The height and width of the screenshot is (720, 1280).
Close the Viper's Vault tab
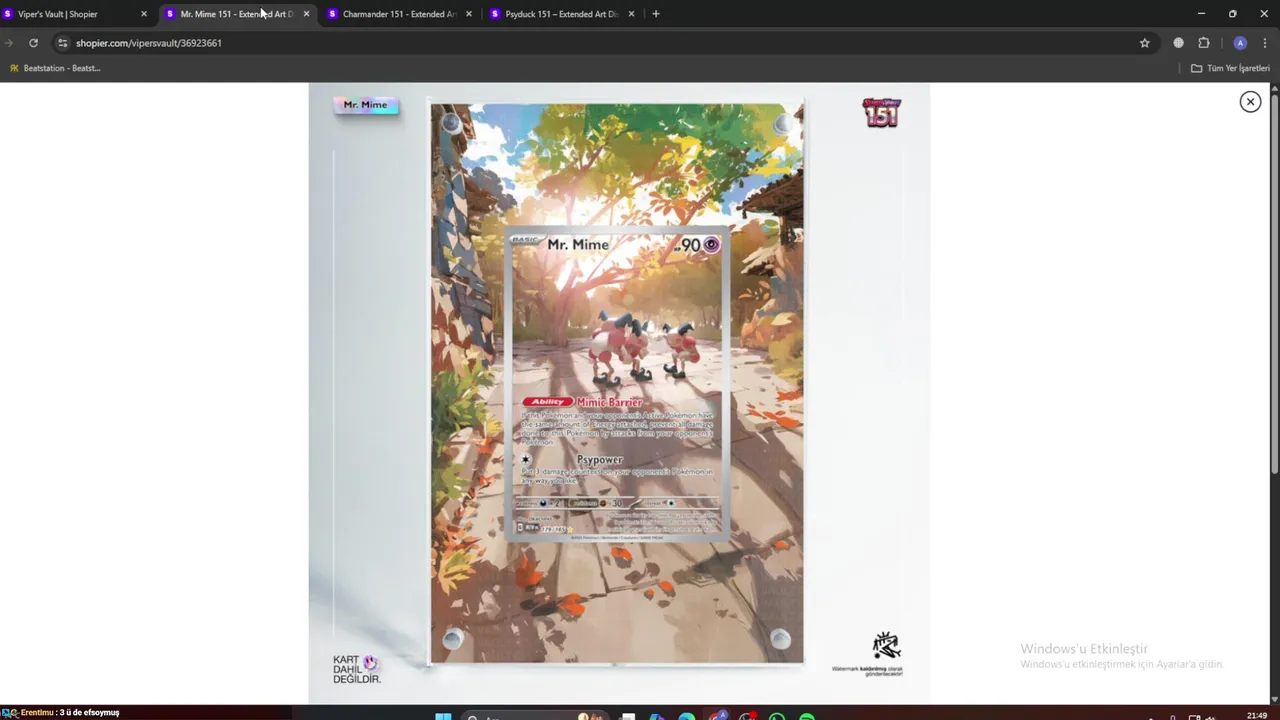pos(144,14)
